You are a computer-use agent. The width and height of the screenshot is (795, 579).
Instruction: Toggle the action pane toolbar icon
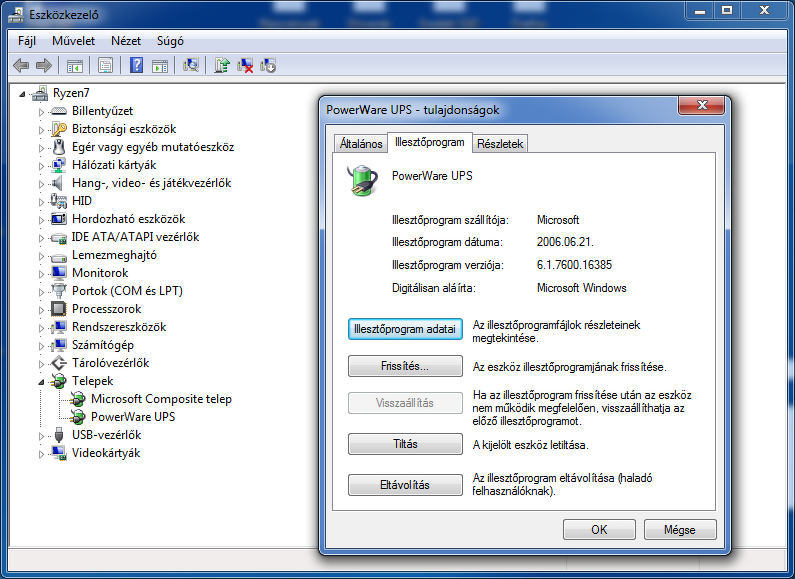coord(160,65)
